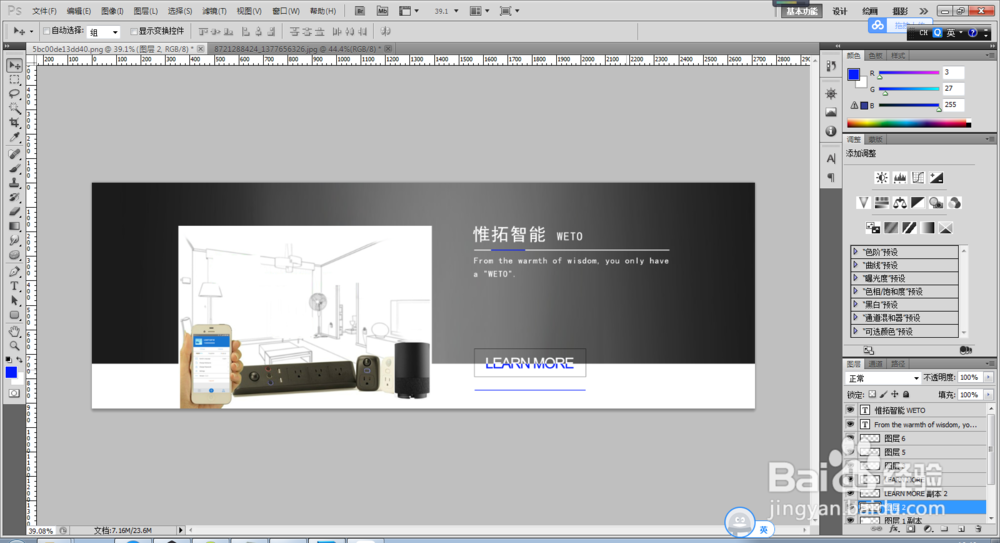This screenshot has height=543, width=1000.
Task: Add an Exposure adjustment
Action: pyautogui.click(x=936, y=177)
